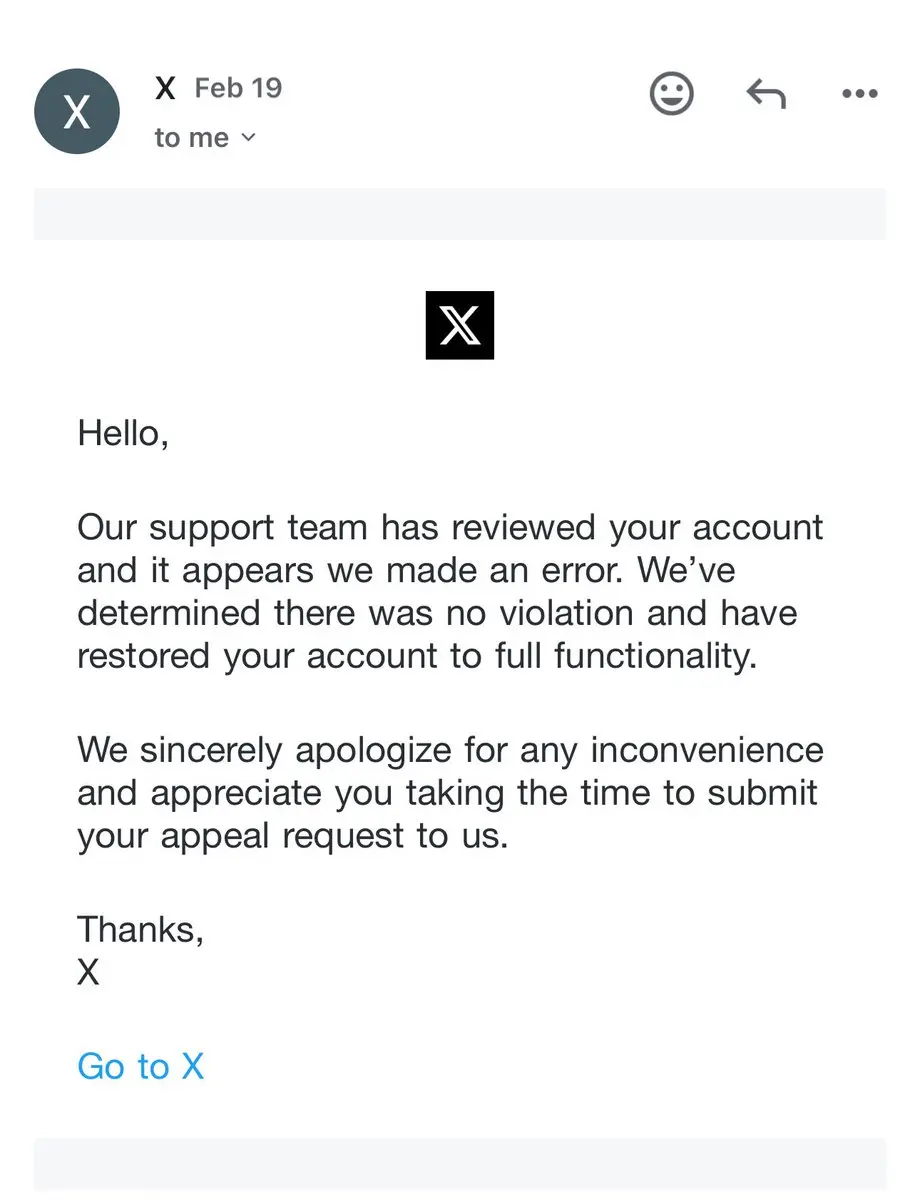920x1200 pixels.
Task: Click the black X logo in email body
Action: click(x=460, y=325)
